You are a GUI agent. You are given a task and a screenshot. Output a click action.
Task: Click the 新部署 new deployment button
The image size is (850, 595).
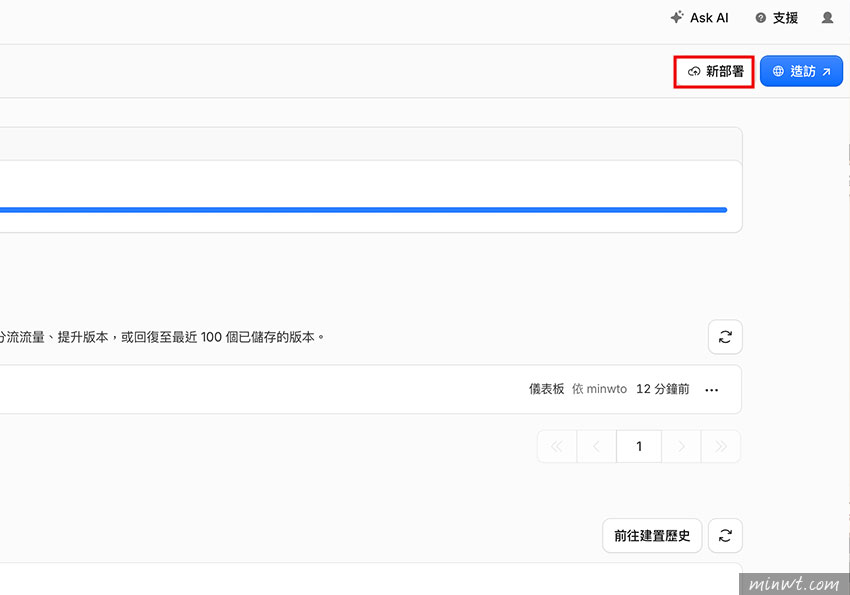[714, 72]
